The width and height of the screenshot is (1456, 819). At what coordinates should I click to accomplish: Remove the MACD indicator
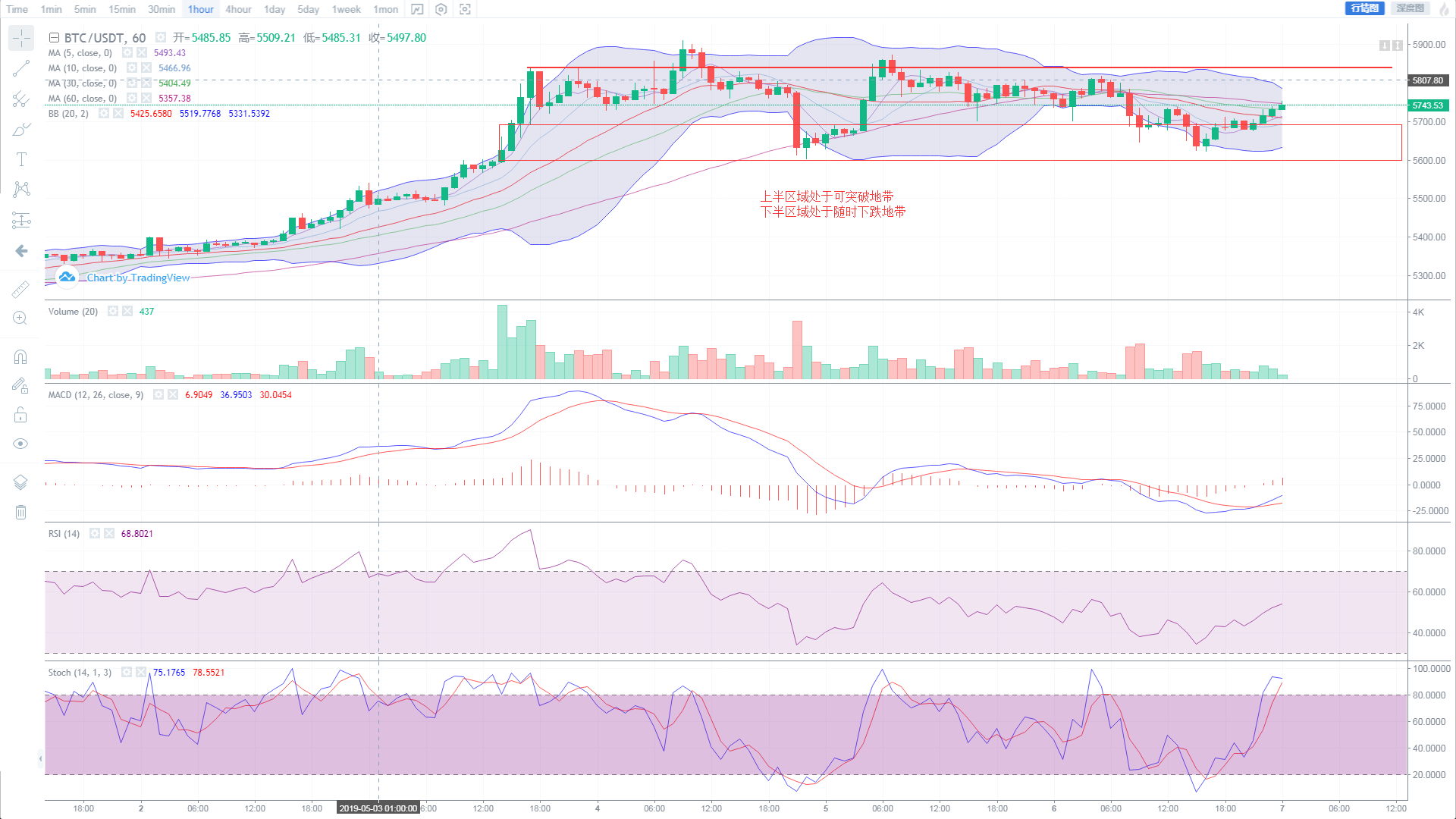coord(173,395)
